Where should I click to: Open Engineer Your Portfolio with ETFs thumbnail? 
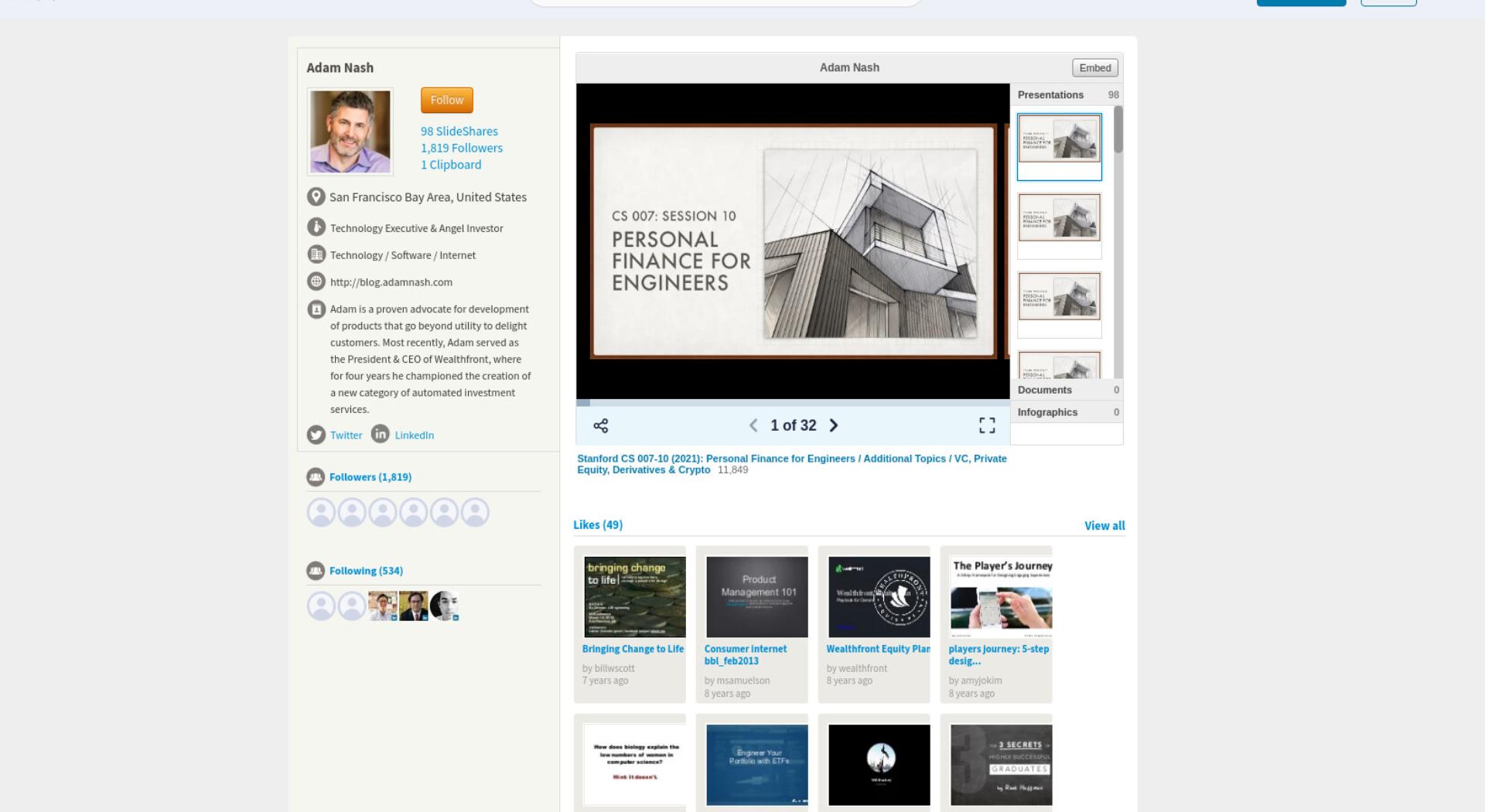[756, 765]
